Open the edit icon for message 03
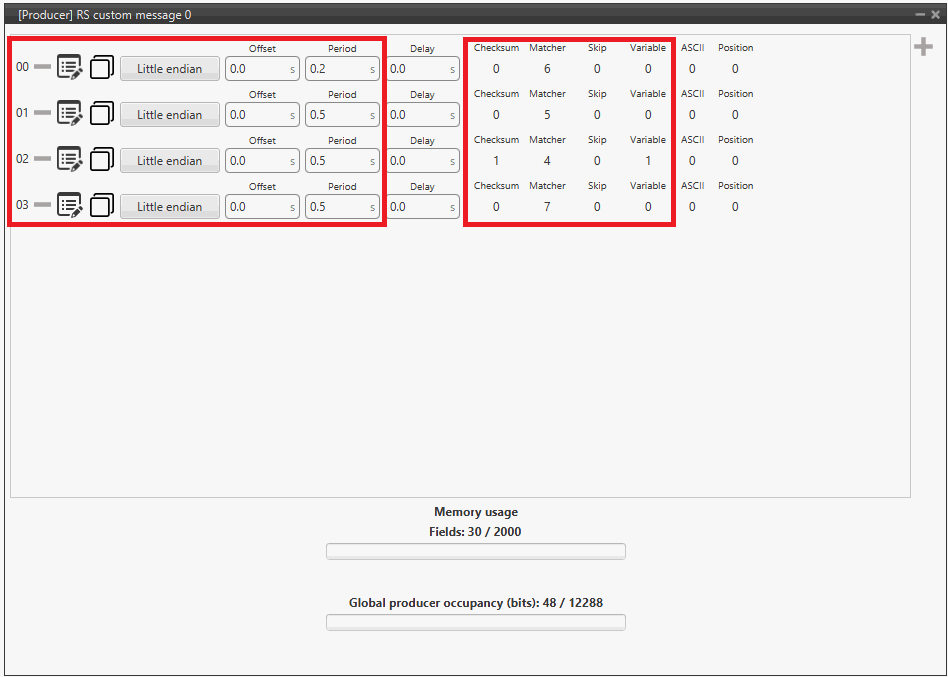Image resolution: width=948 pixels, height=677 pixels. click(x=69, y=206)
